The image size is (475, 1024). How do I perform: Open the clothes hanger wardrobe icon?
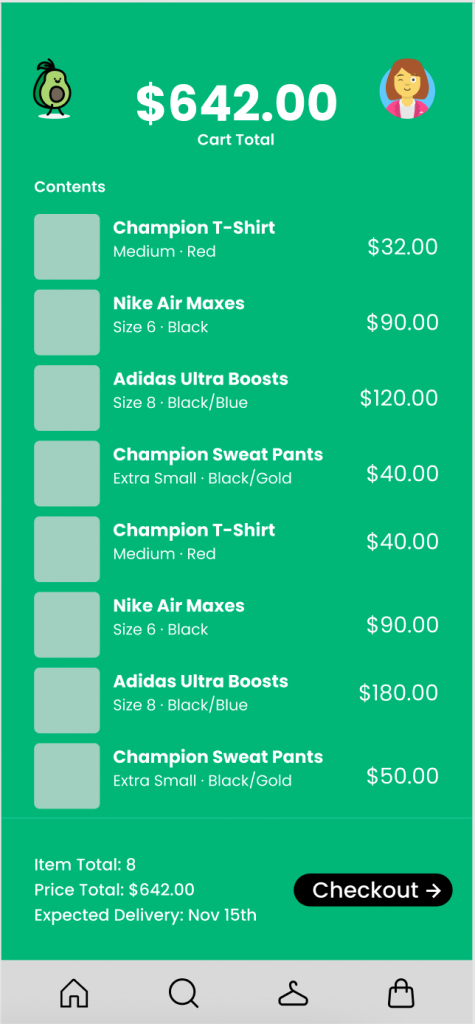(293, 994)
